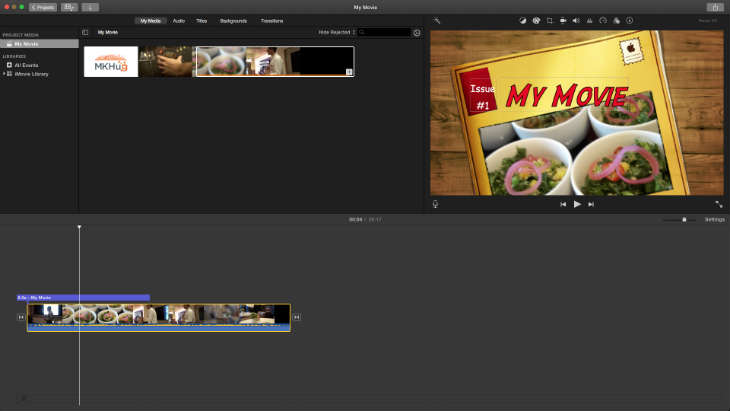Image resolution: width=730 pixels, height=411 pixels.
Task: Go back to Projects
Action: (x=43, y=7)
